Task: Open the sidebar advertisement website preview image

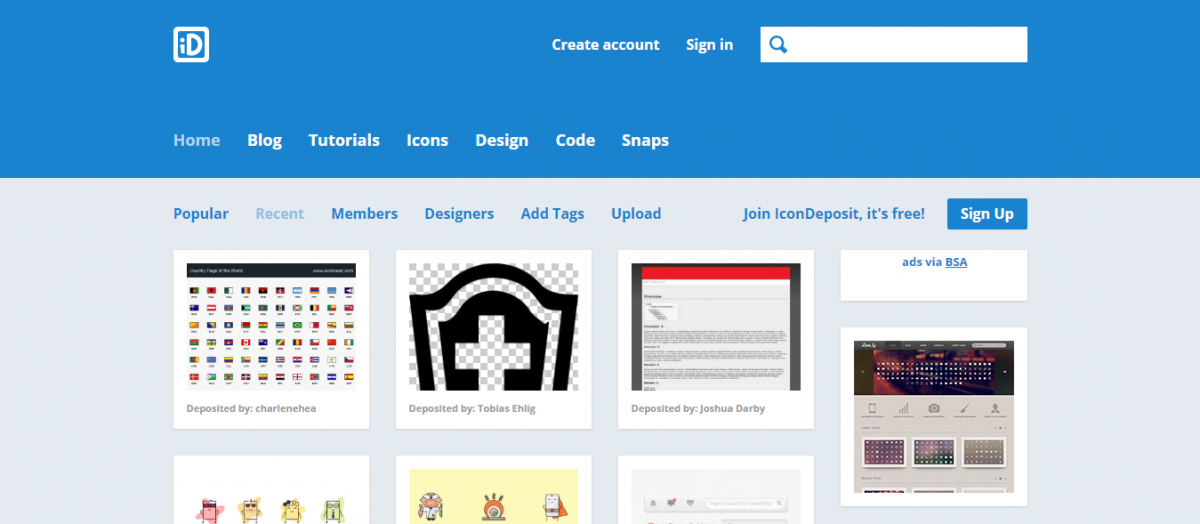Action: pyautogui.click(x=934, y=416)
